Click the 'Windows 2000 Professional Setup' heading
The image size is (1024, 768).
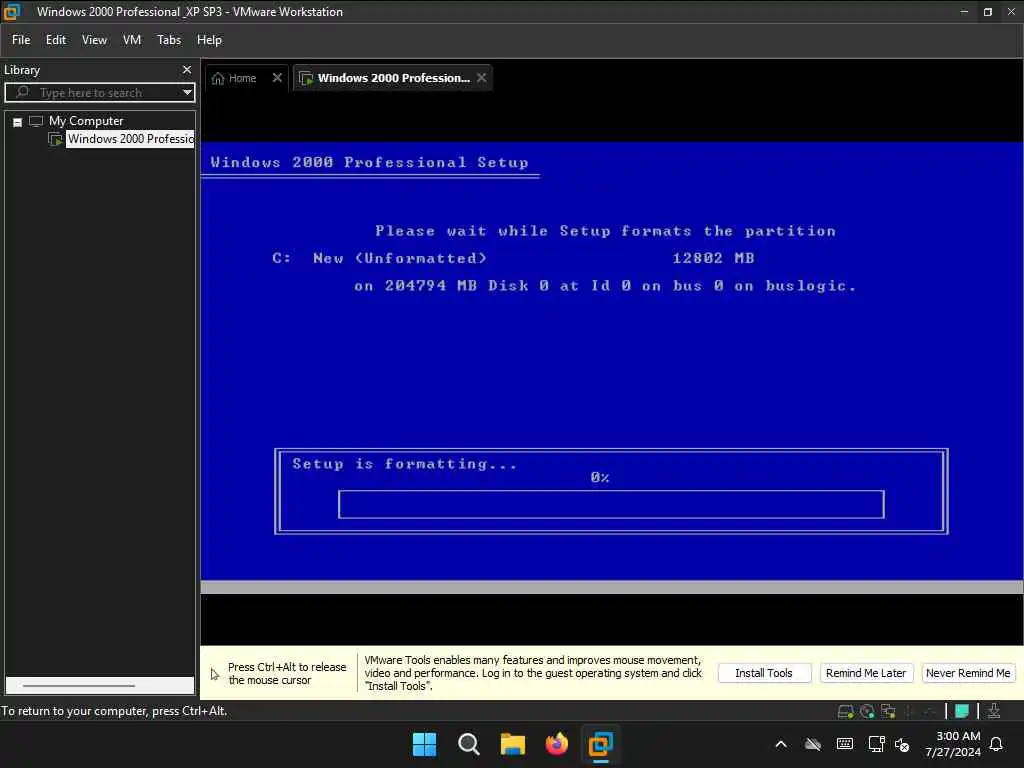click(370, 162)
